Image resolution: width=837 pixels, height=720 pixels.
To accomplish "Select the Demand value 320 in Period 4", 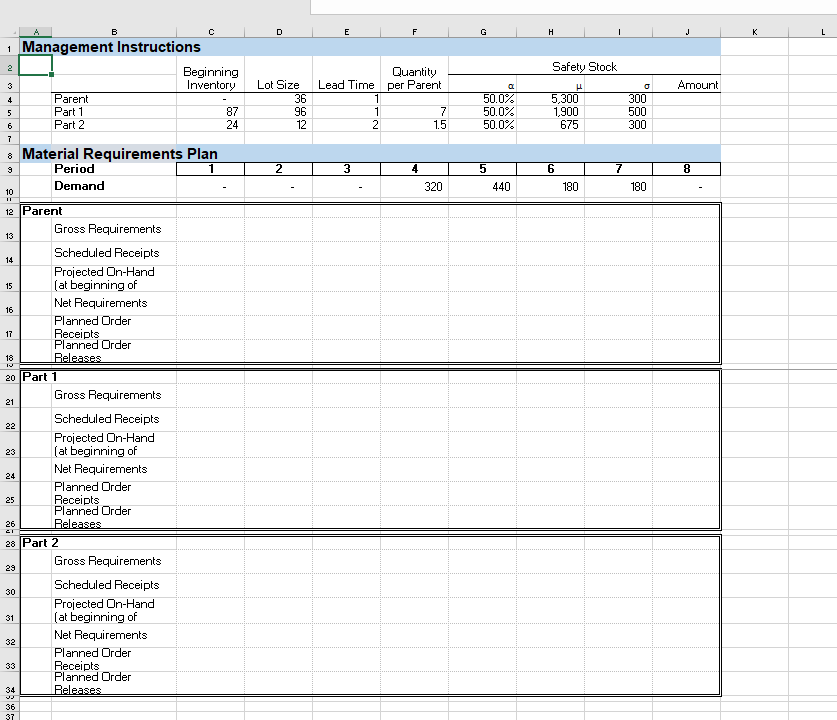I will (414, 187).
